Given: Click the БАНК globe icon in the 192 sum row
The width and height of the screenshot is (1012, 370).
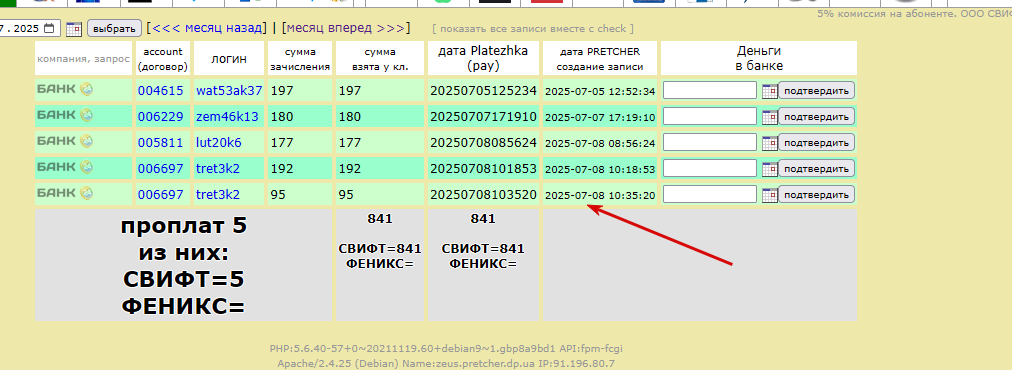Looking at the screenshot, I should click(x=86, y=167).
